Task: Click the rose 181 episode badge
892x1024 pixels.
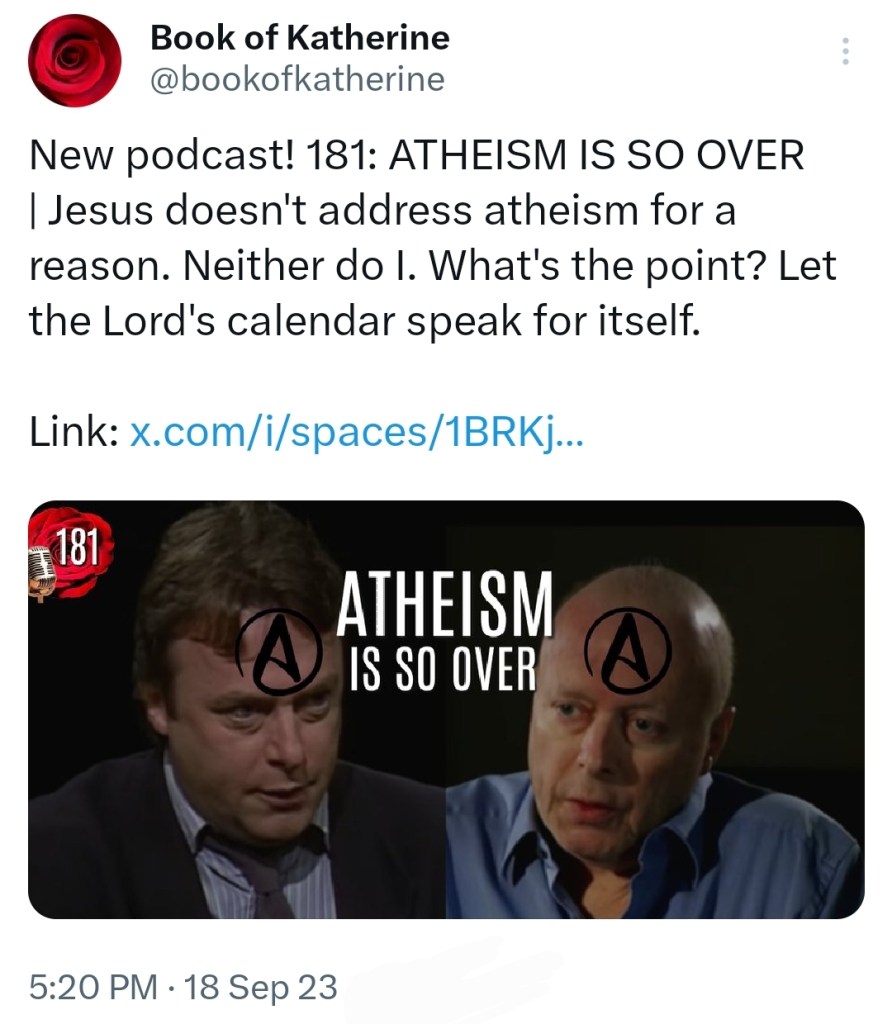Action: (x=71, y=553)
